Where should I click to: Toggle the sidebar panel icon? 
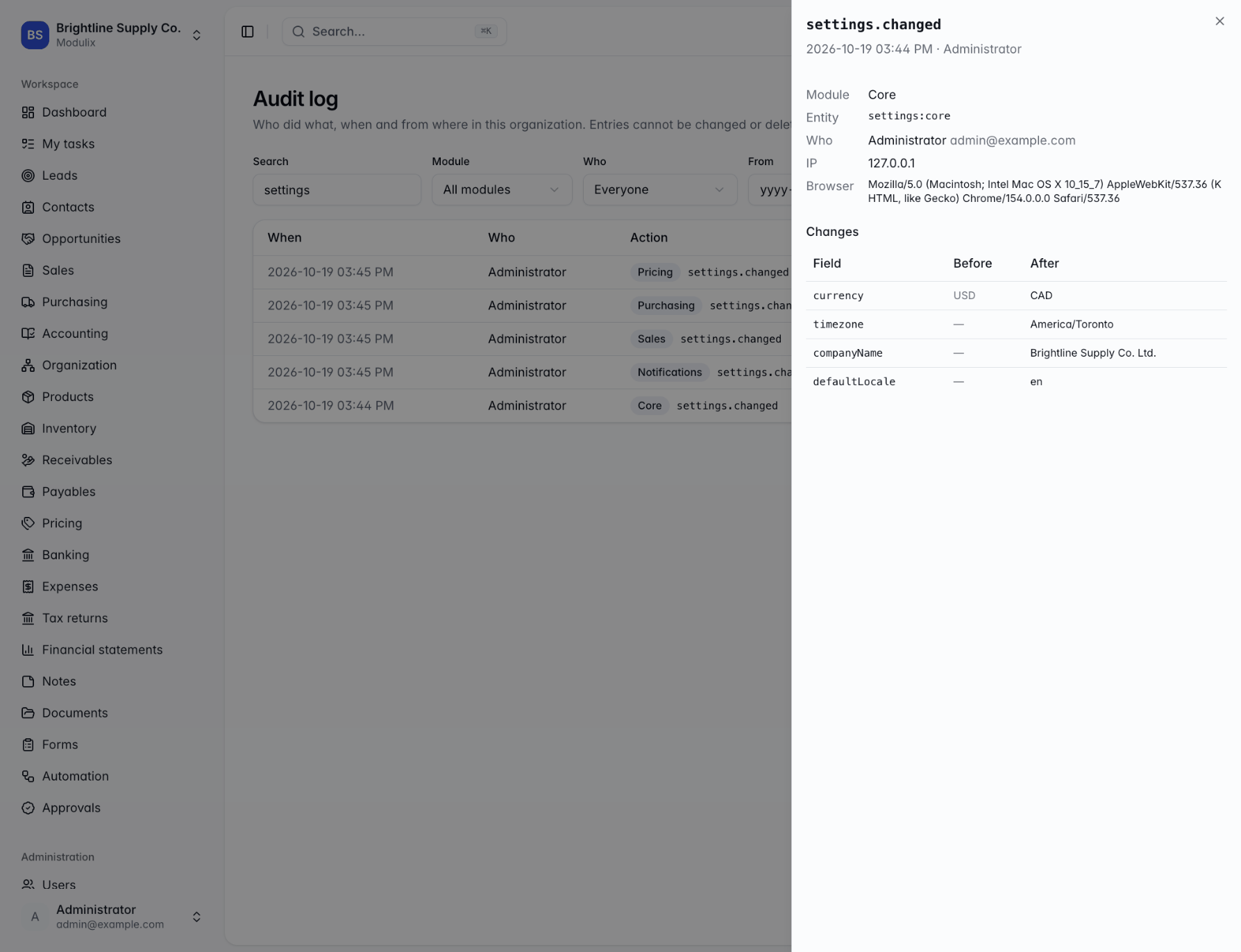pyautogui.click(x=248, y=31)
